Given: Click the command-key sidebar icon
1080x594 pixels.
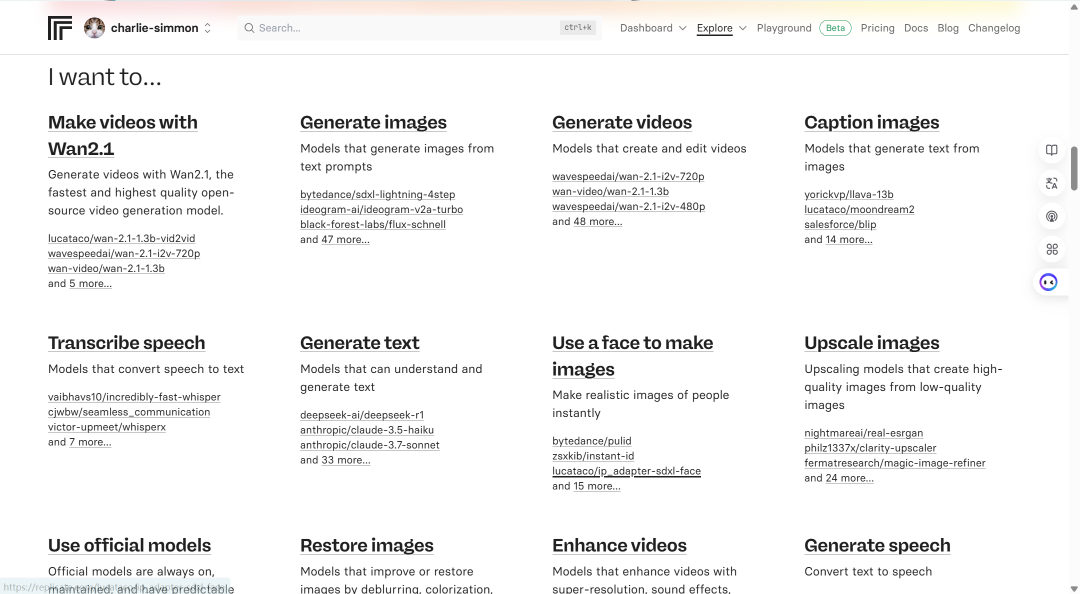Looking at the screenshot, I should tap(1052, 249).
